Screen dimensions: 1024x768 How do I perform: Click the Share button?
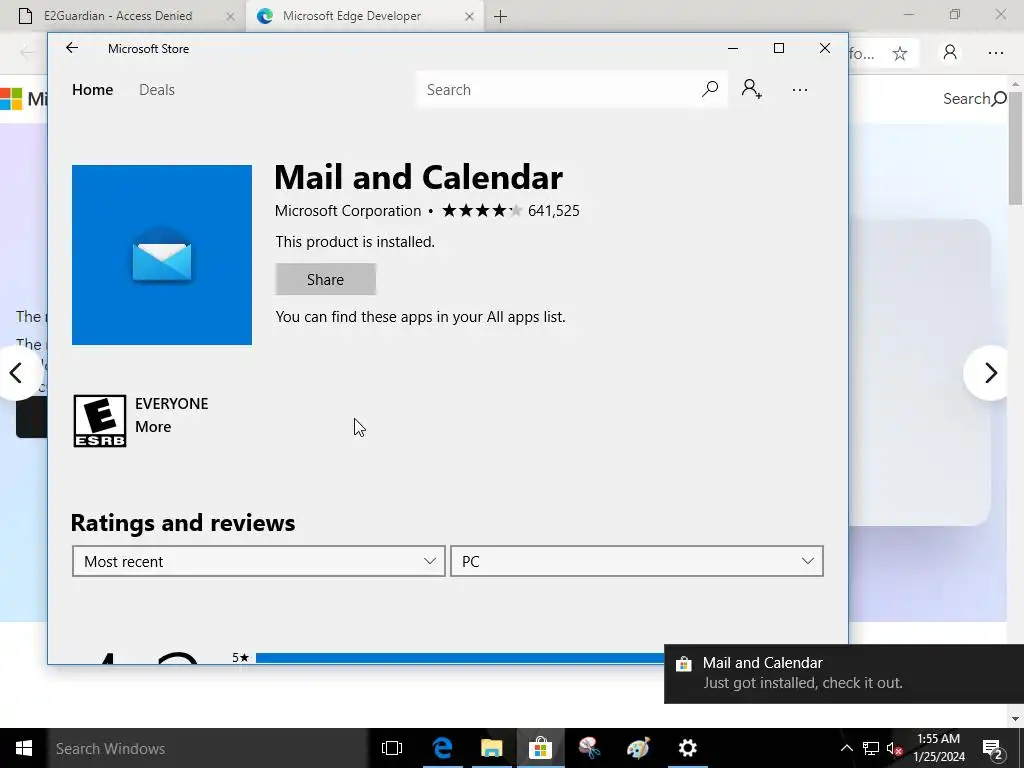(325, 280)
